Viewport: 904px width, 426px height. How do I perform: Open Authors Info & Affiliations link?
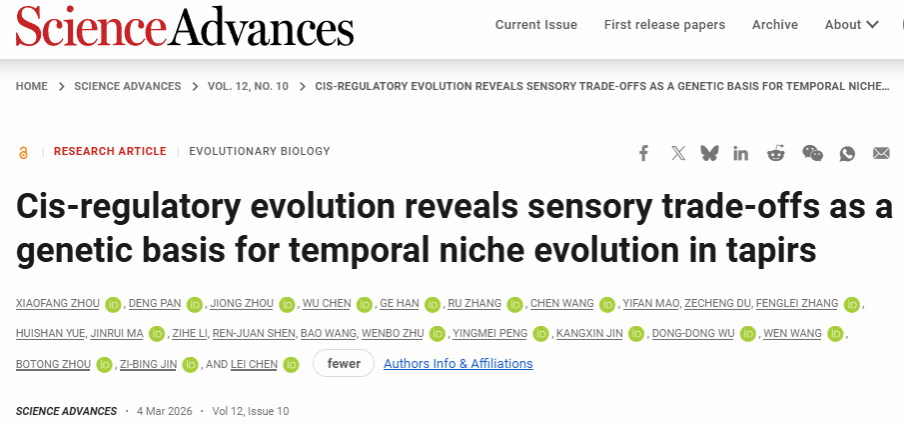pos(458,363)
